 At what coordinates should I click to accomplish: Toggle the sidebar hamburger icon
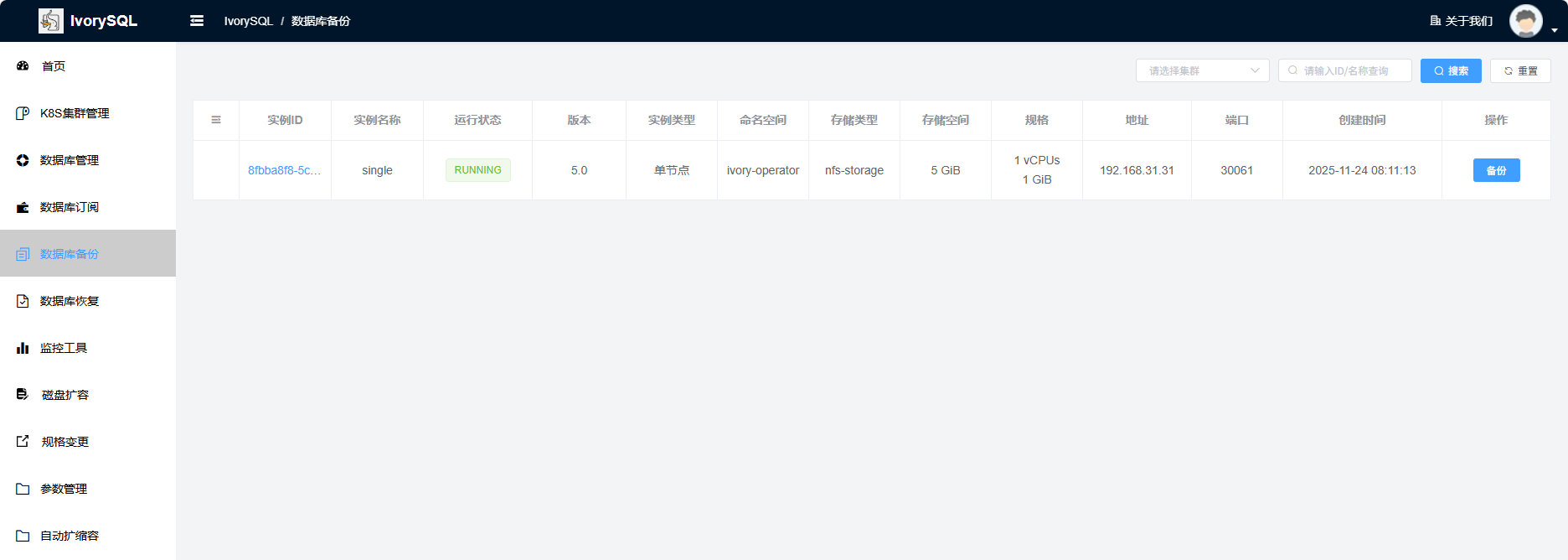click(x=197, y=21)
